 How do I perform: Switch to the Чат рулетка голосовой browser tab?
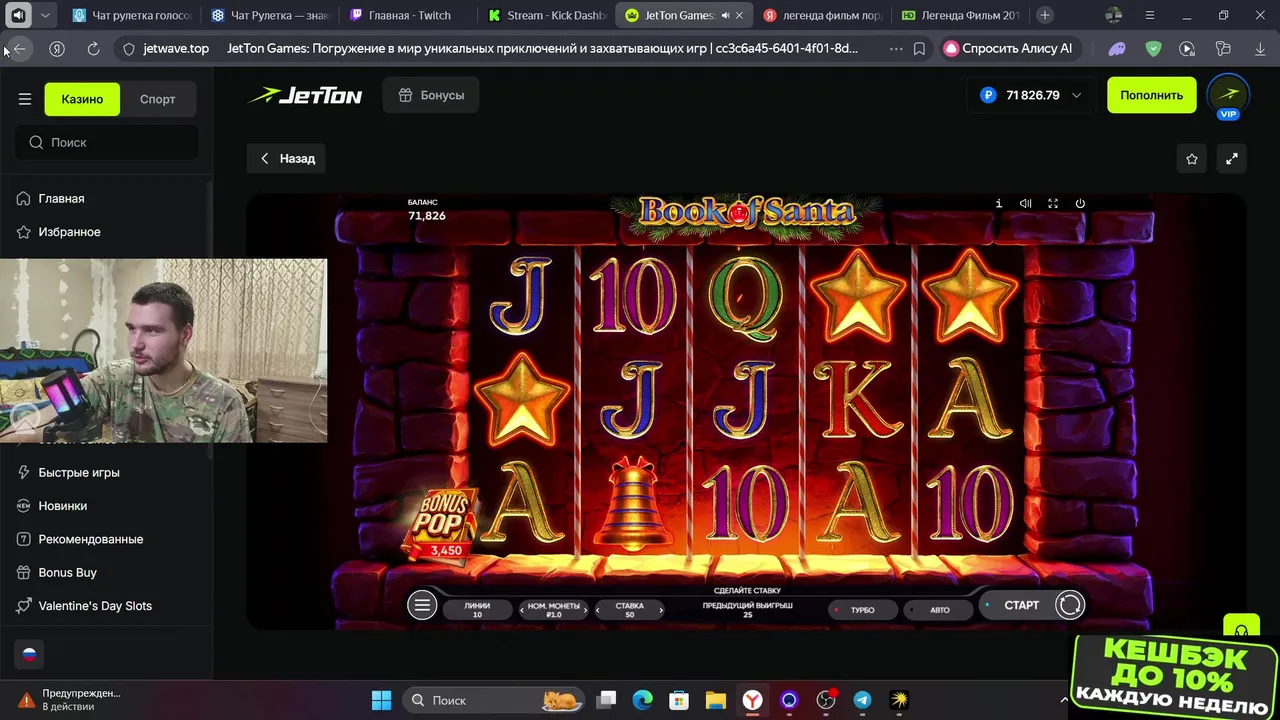[131, 15]
